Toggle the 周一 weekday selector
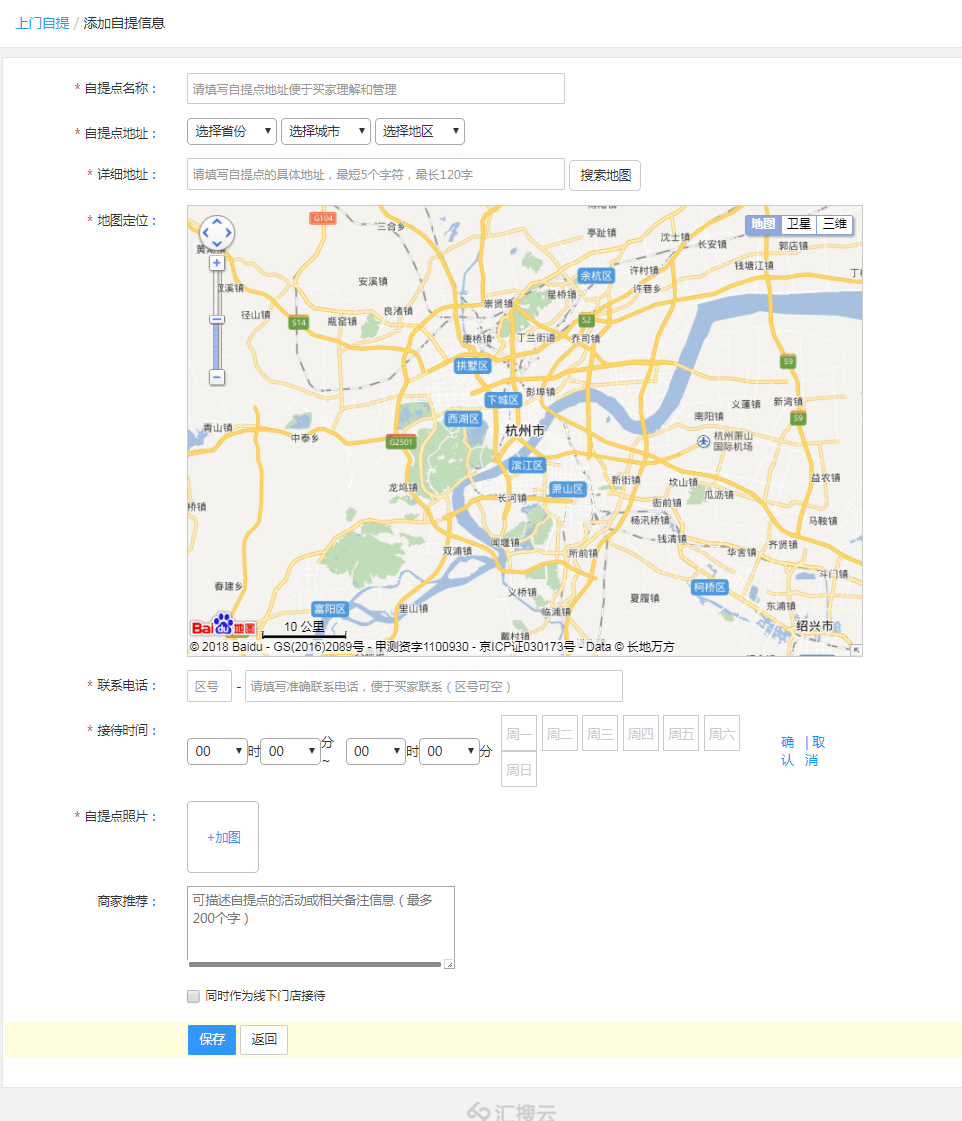This screenshot has width=962, height=1121. coord(518,732)
